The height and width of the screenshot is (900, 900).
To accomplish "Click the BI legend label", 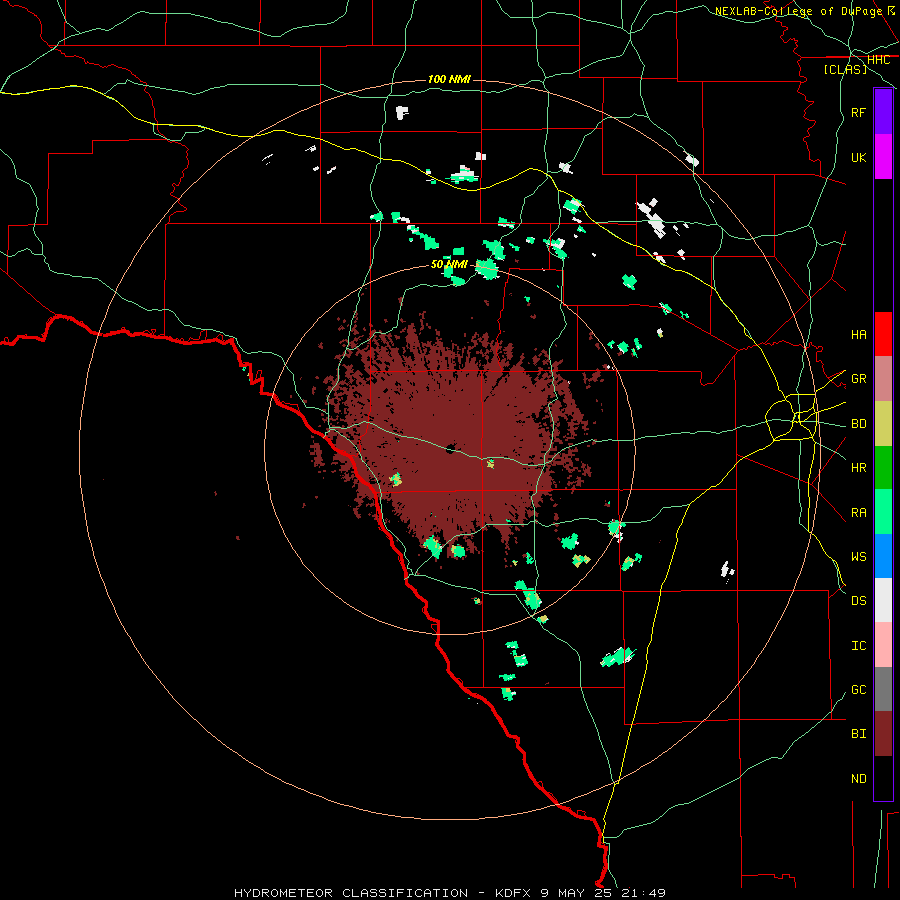I will pos(858,734).
